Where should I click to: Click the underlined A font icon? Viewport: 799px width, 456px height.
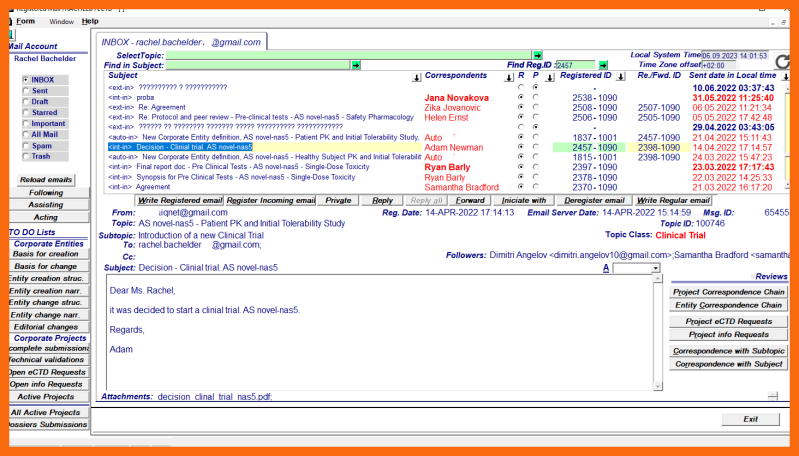[x=606, y=268]
